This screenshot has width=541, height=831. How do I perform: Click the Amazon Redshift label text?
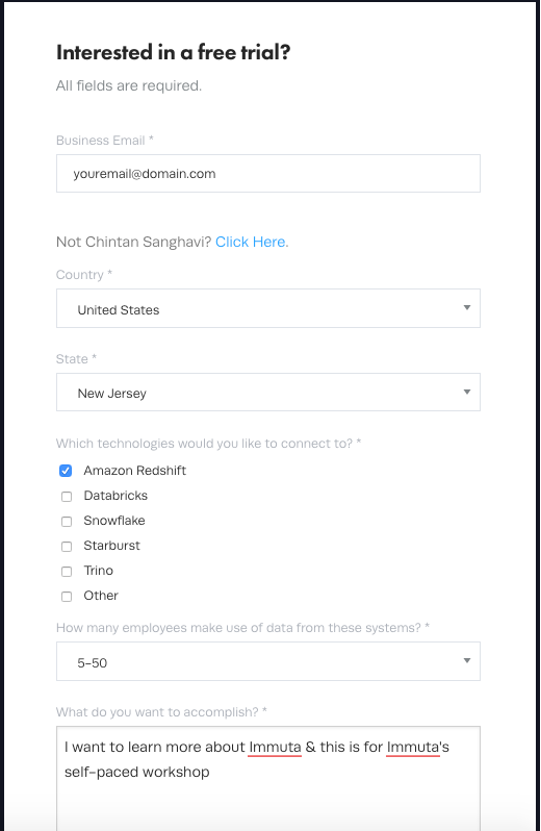135,471
